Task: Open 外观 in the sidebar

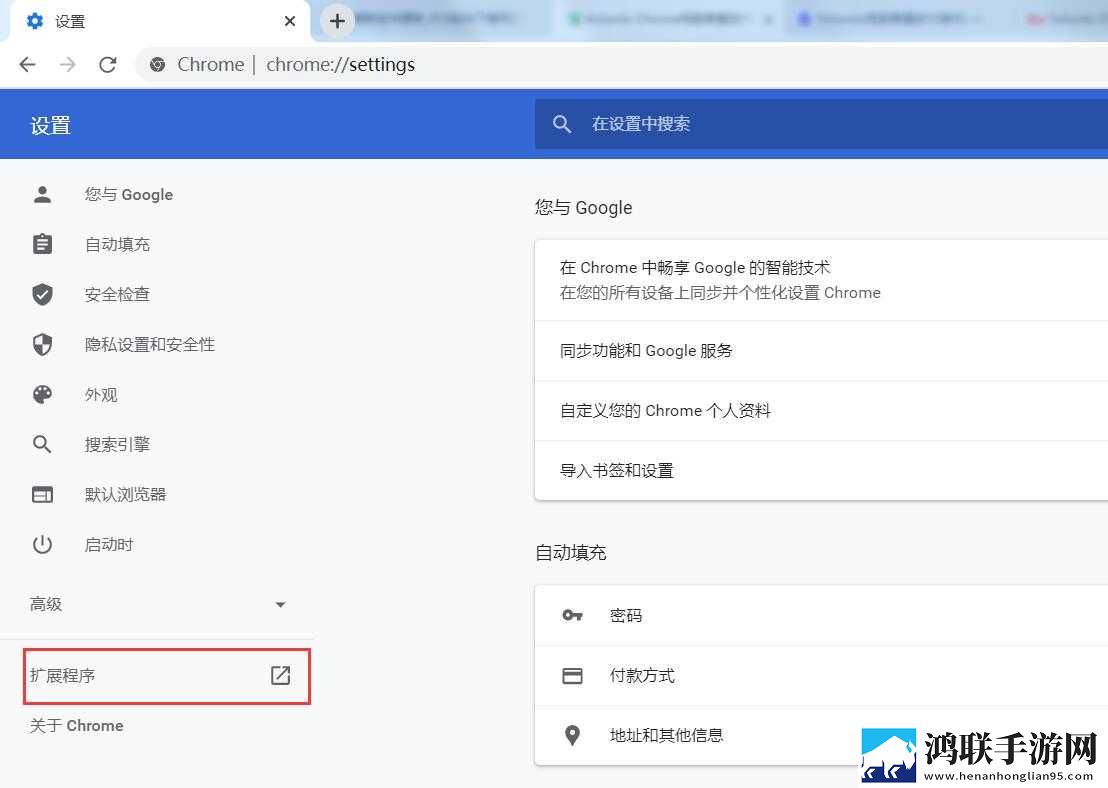Action: tap(101, 395)
